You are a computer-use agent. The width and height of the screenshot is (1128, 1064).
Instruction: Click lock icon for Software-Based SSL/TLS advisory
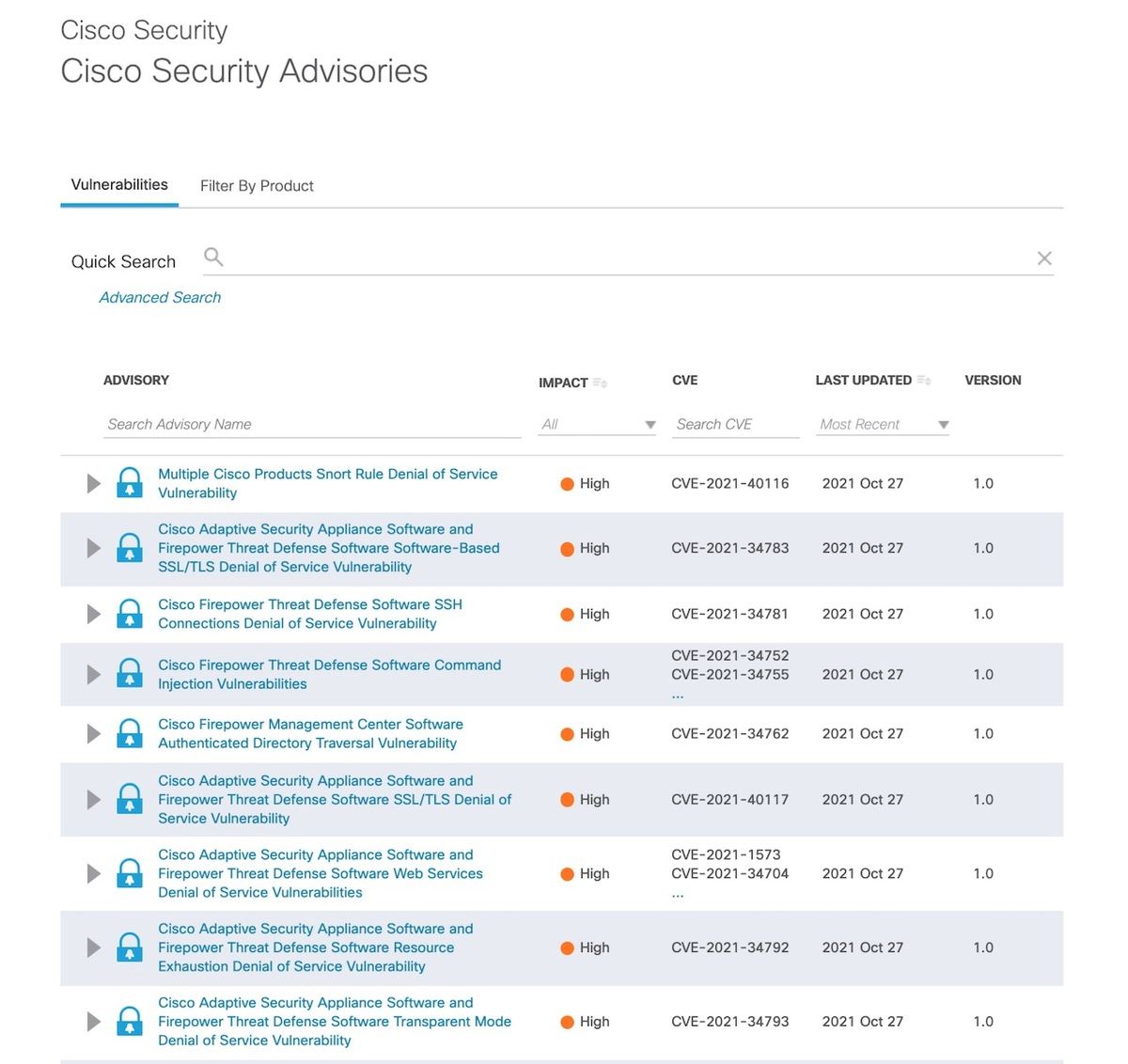click(x=130, y=548)
